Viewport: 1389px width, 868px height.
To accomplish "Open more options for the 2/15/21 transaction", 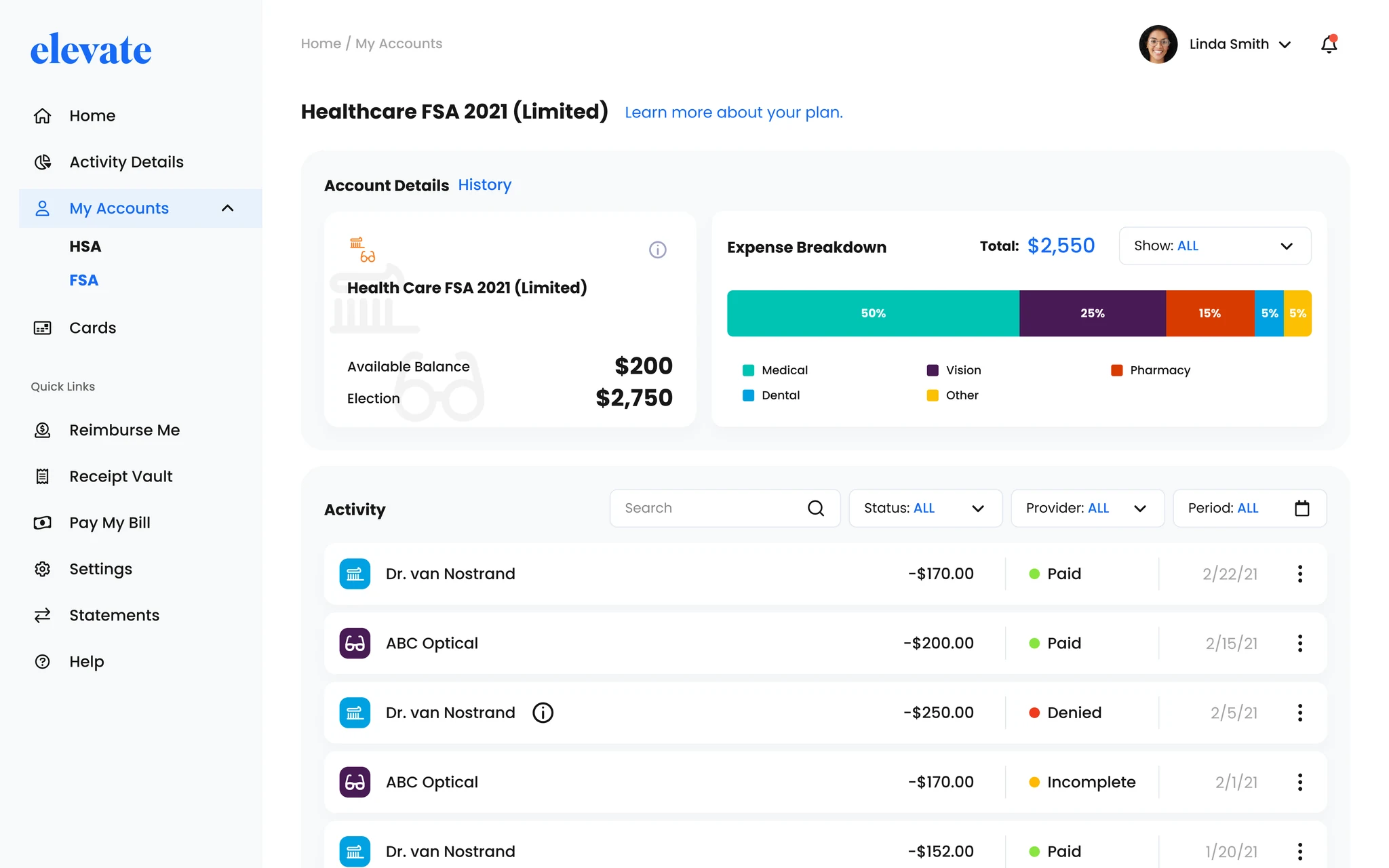I will coord(1299,643).
